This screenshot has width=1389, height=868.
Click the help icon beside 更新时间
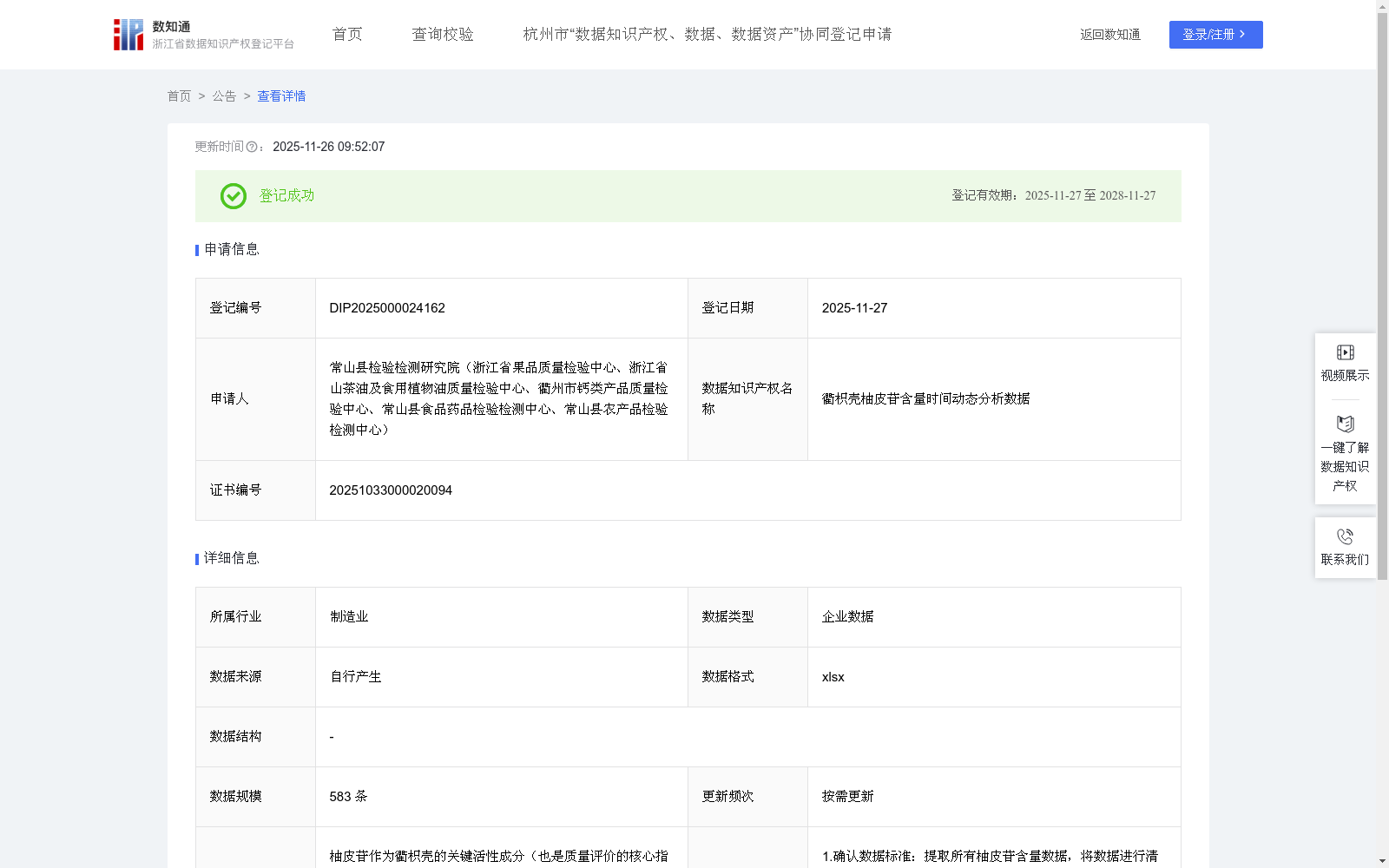coord(252,148)
